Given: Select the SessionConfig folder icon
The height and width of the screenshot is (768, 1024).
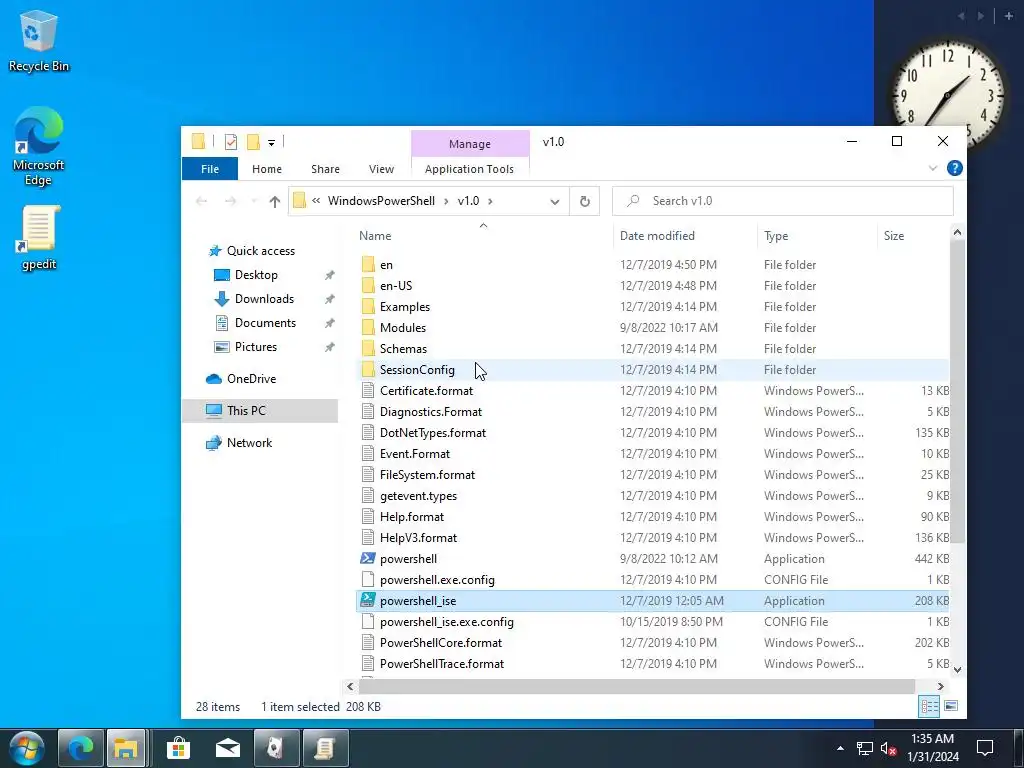Looking at the screenshot, I should tap(368, 370).
